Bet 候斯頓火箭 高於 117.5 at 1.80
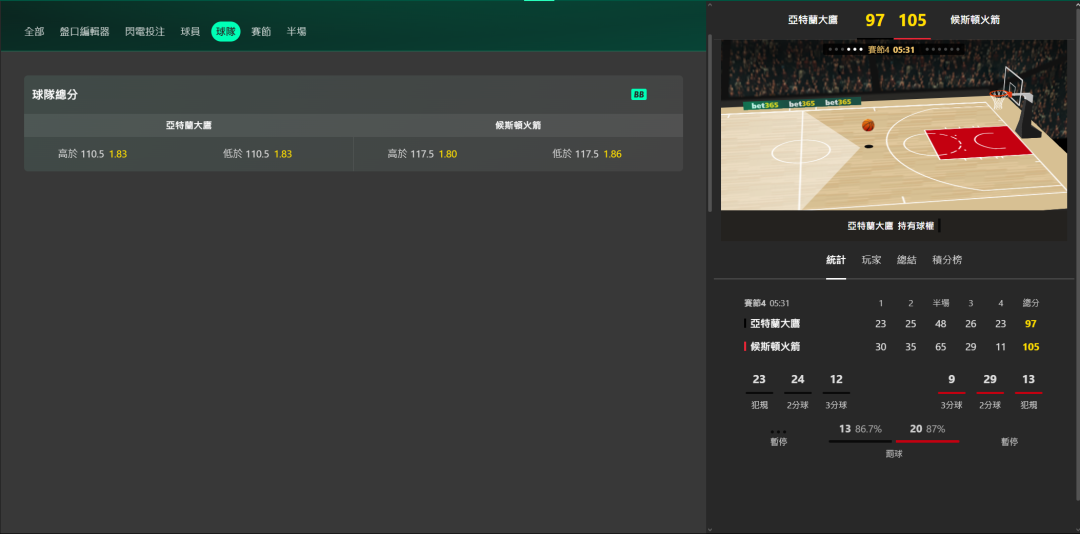1080x534 pixels. click(422, 154)
